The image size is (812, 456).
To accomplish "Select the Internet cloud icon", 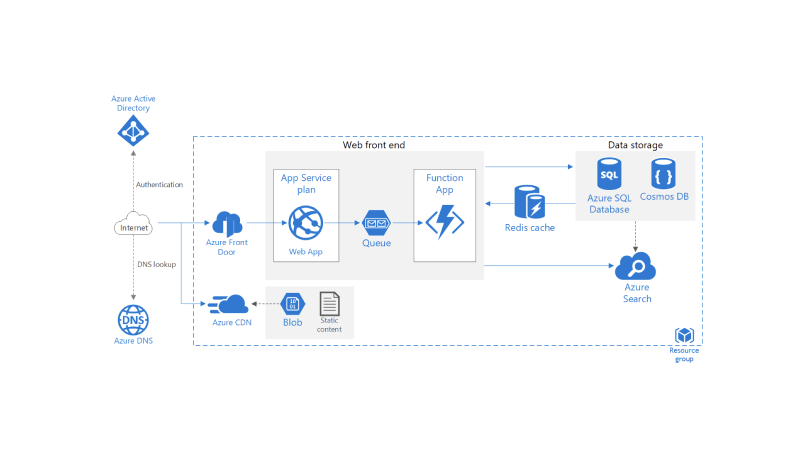I will (133, 224).
